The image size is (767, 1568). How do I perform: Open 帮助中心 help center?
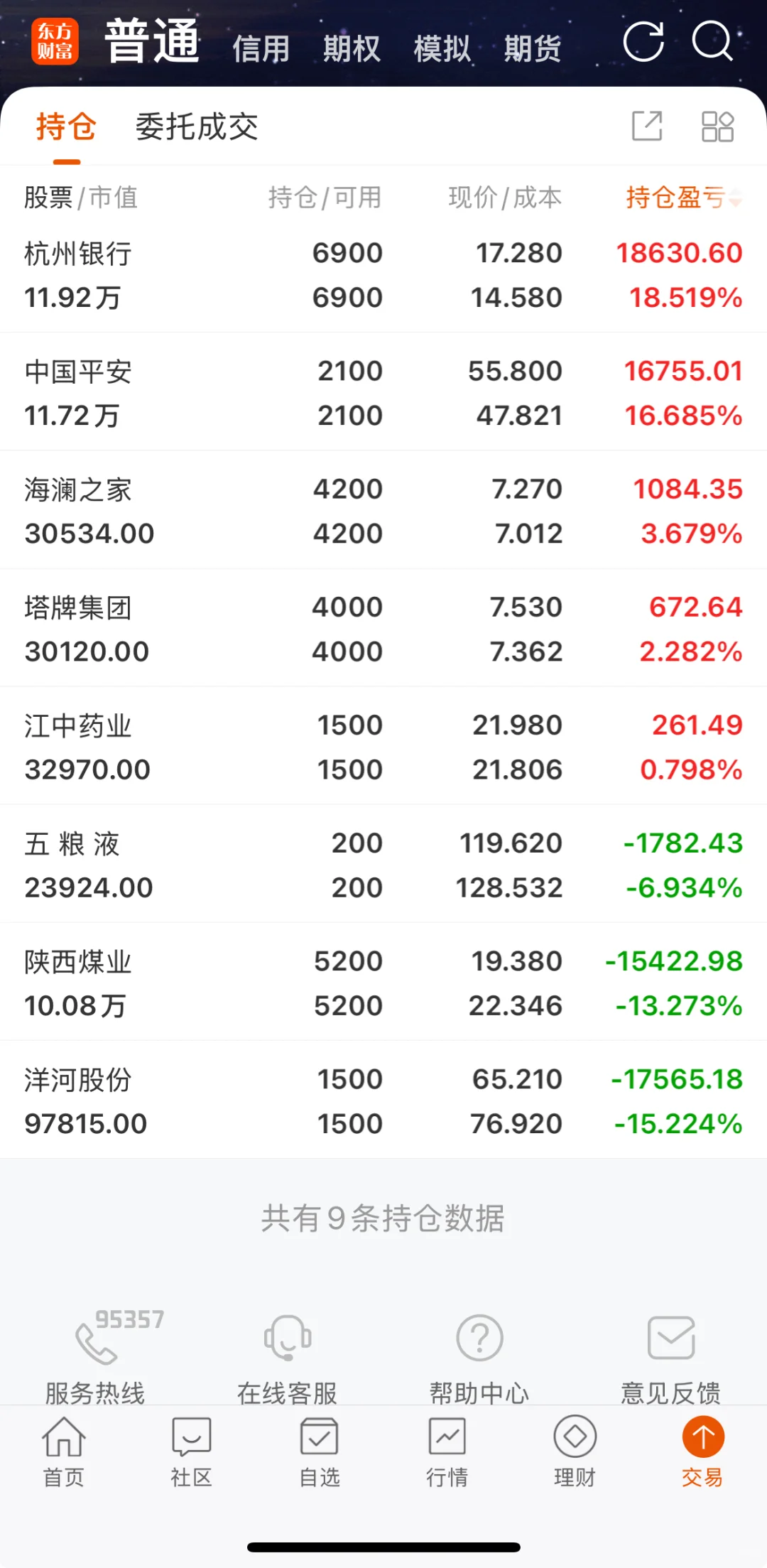479,1356
